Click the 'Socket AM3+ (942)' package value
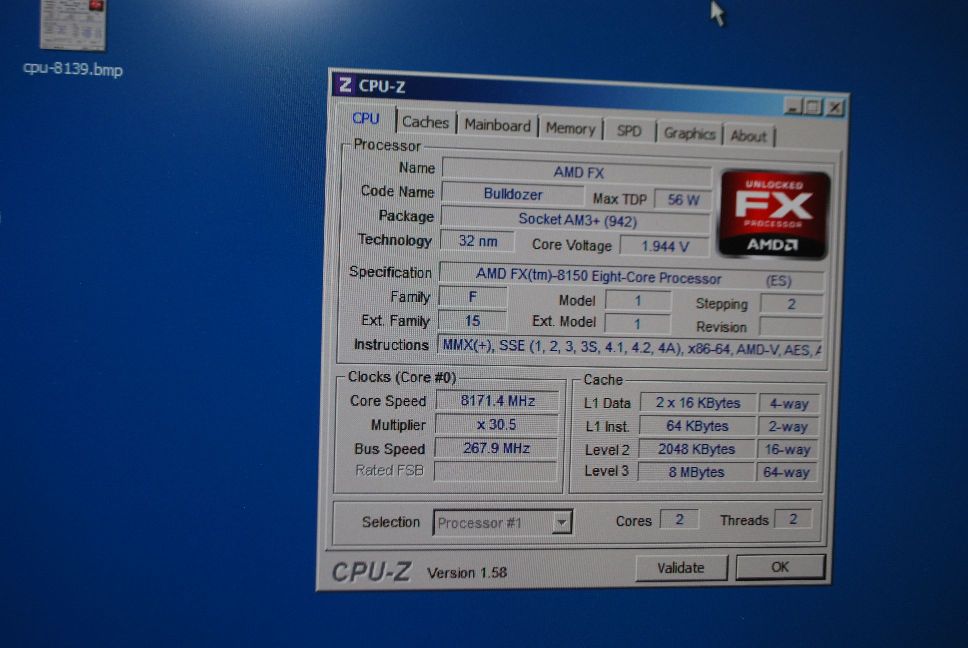The image size is (968, 648). 577,220
